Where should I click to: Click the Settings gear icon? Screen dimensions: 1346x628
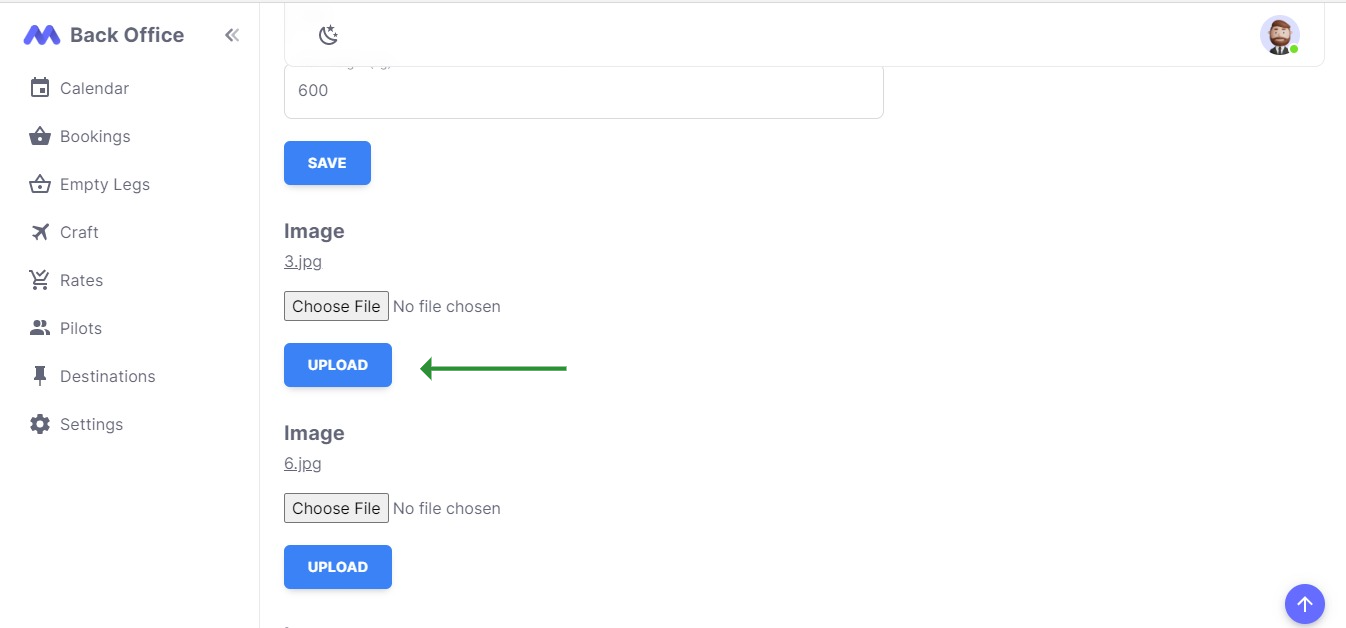pos(40,424)
